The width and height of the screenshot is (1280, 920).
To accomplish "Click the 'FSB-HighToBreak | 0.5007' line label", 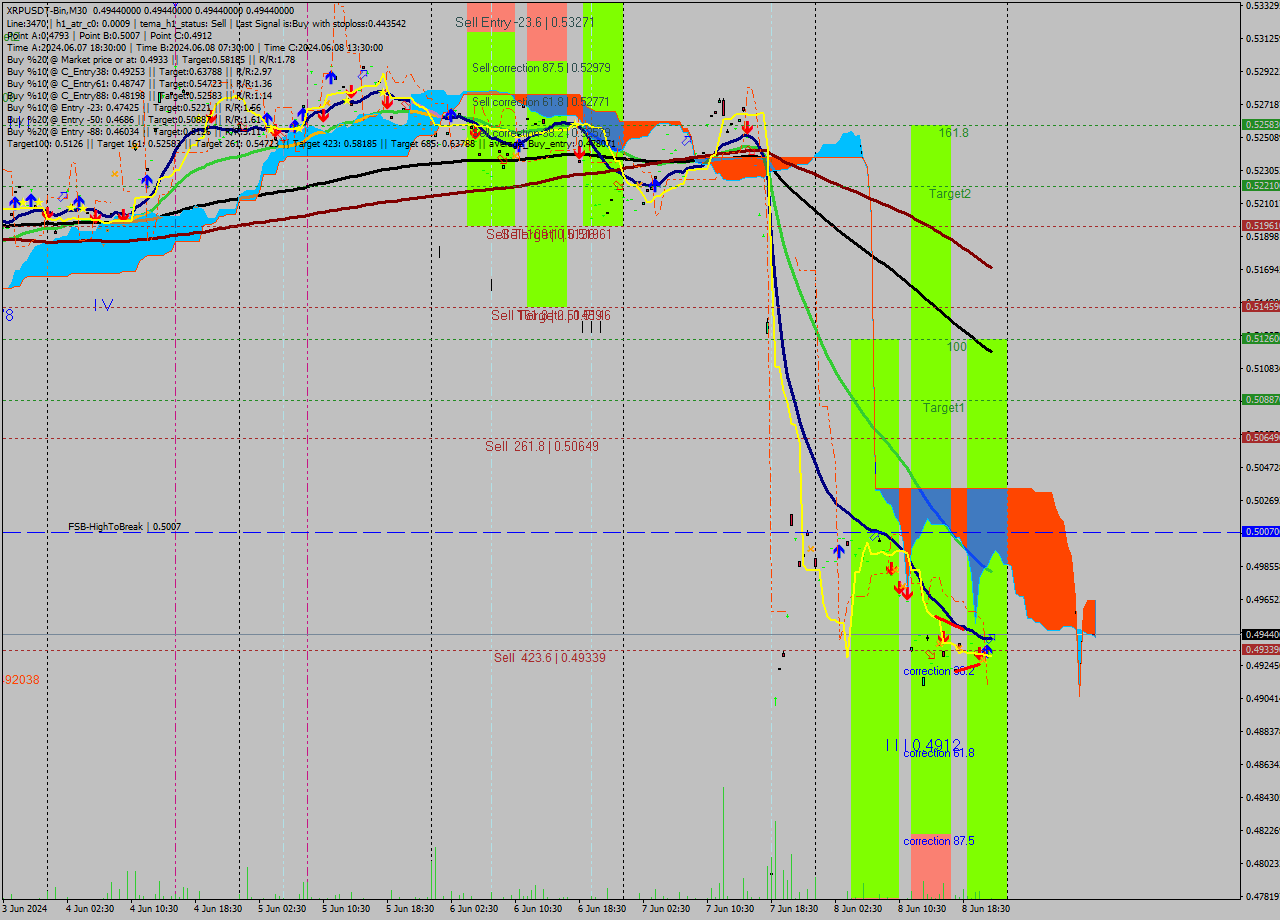I will (125, 526).
